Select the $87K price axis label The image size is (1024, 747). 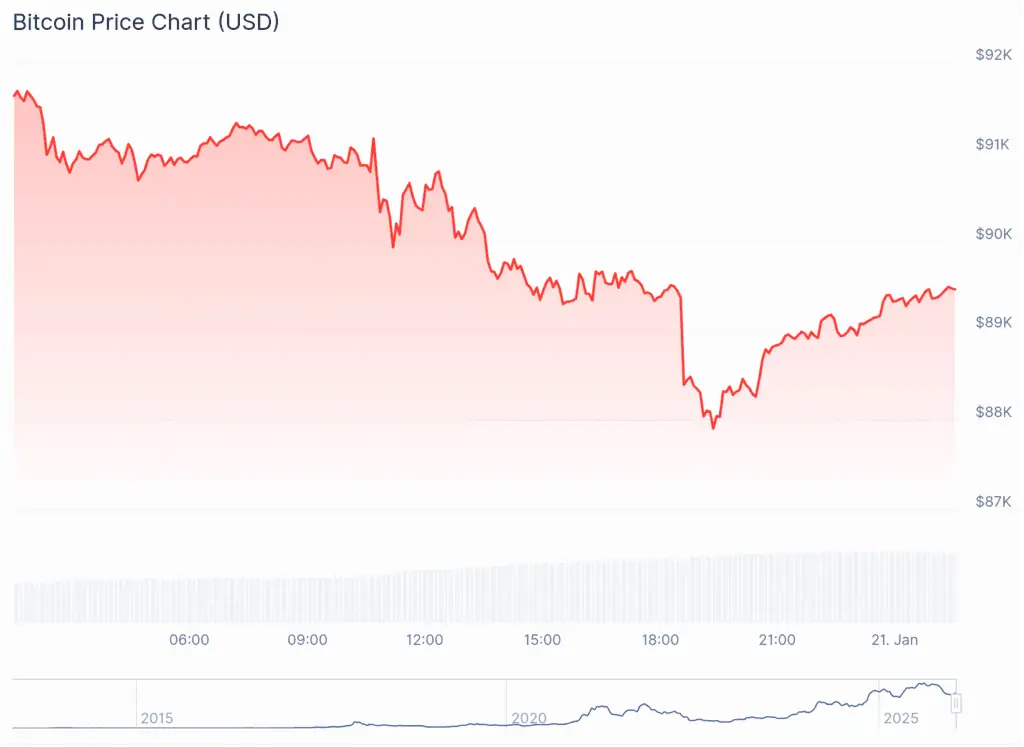993,501
